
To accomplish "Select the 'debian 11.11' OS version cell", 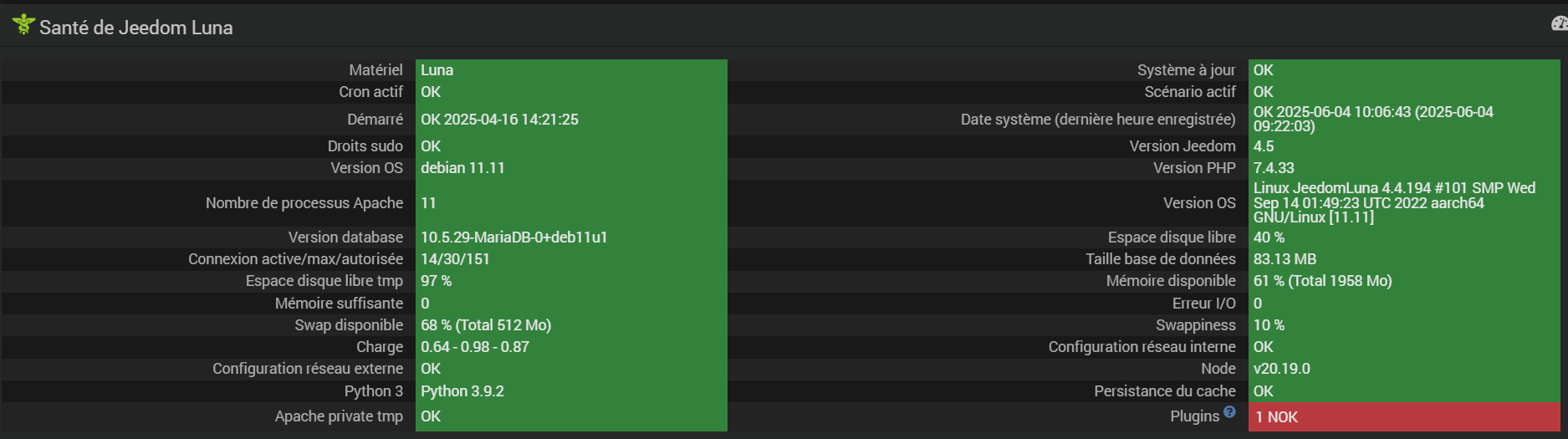I will [462, 168].
